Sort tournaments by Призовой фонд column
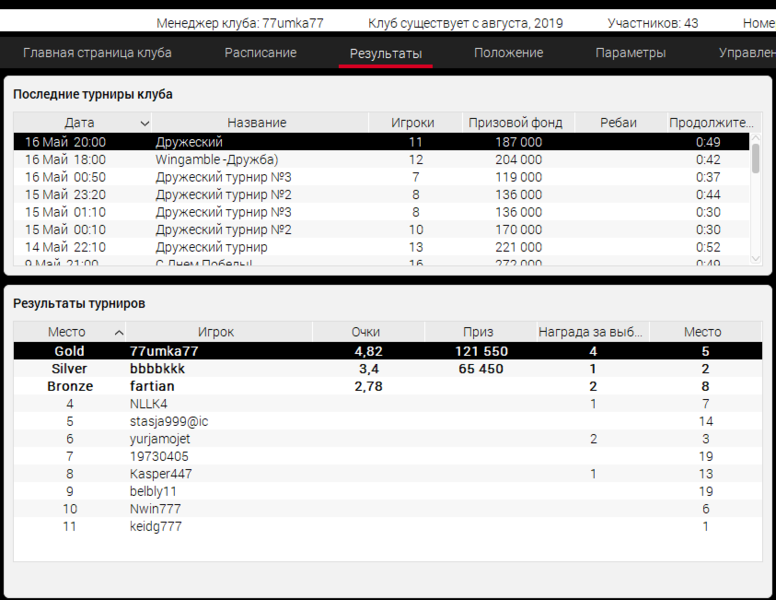Viewport: 776px width, 600px height. pyautogui.click(x=515, y=123)
